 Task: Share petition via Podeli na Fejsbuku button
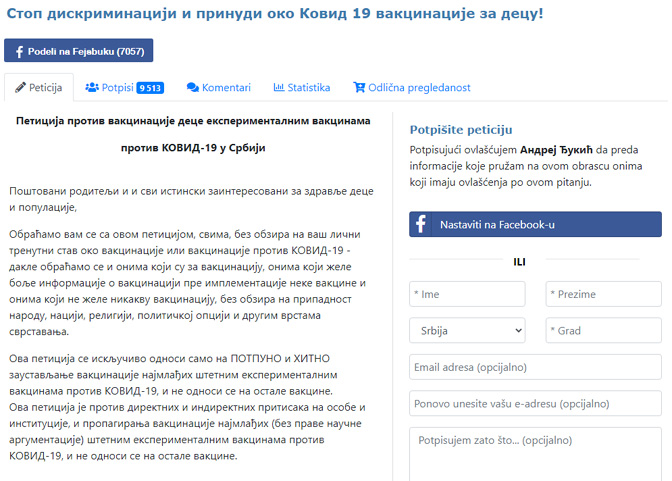point(78,51)
